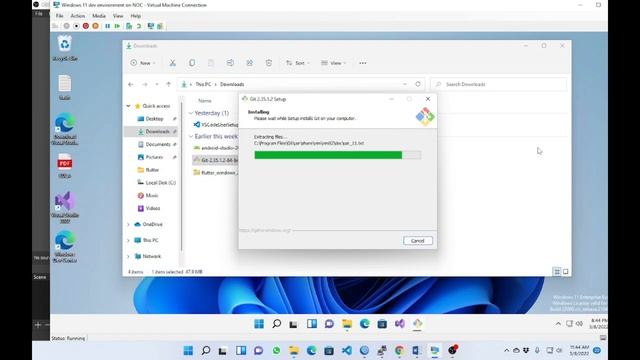
Task: Click Documents in Quick access
Action: (158, 144)
